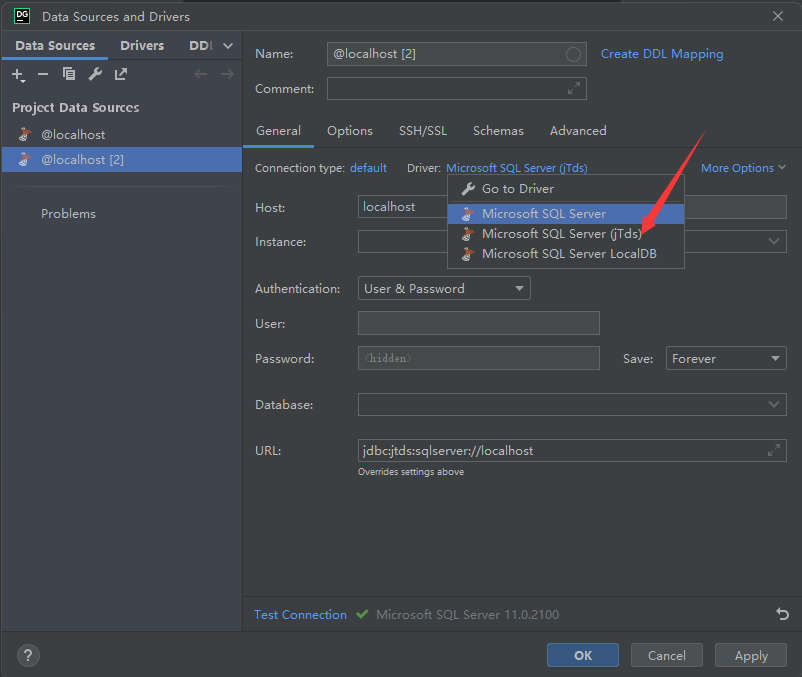The height and width of the screenshot is (677, 802).
Task: Focus the URL input field
Action: [572, 450]
